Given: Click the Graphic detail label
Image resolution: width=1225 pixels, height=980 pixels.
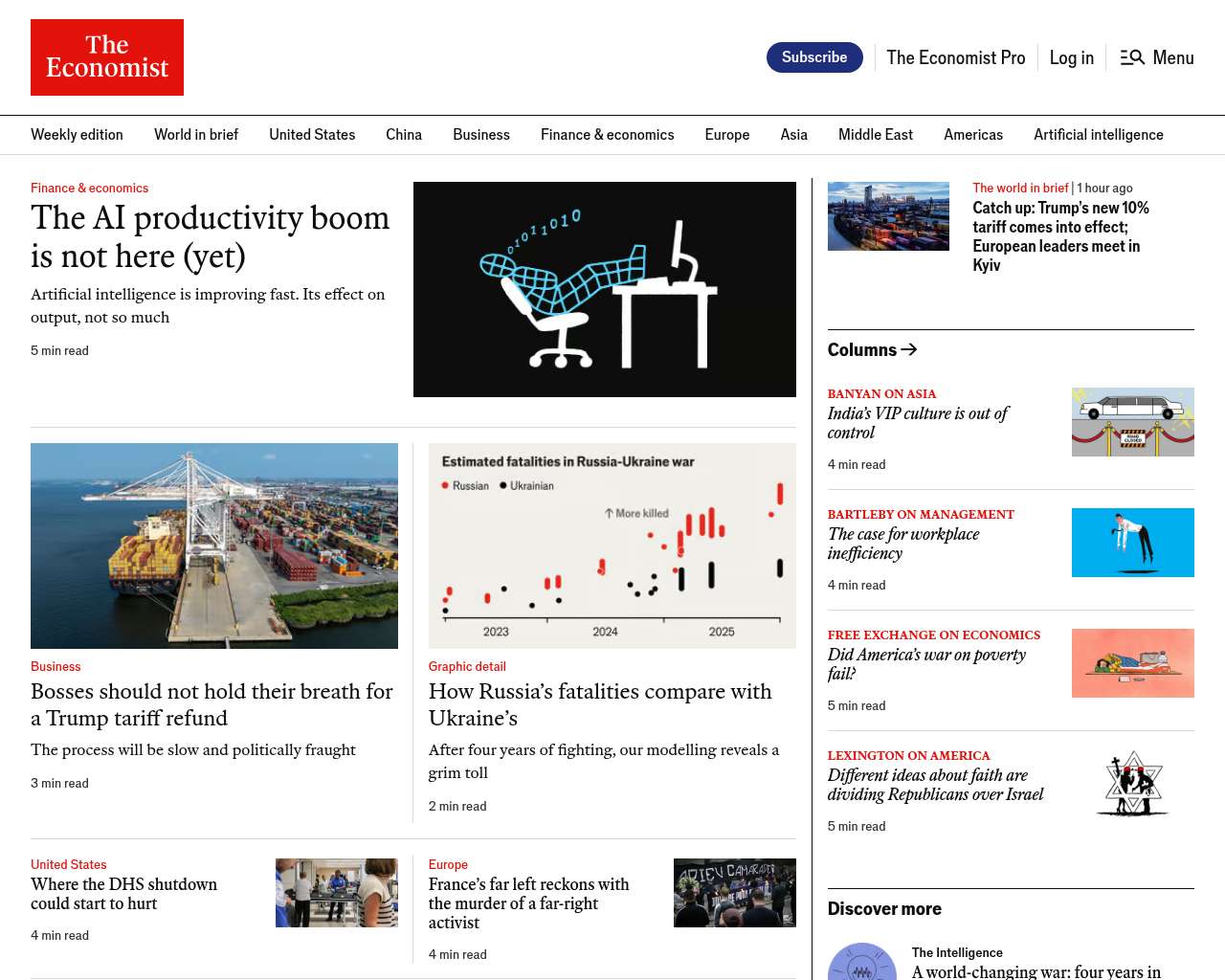Looking at the screenshot, I should tap(467, 667).
